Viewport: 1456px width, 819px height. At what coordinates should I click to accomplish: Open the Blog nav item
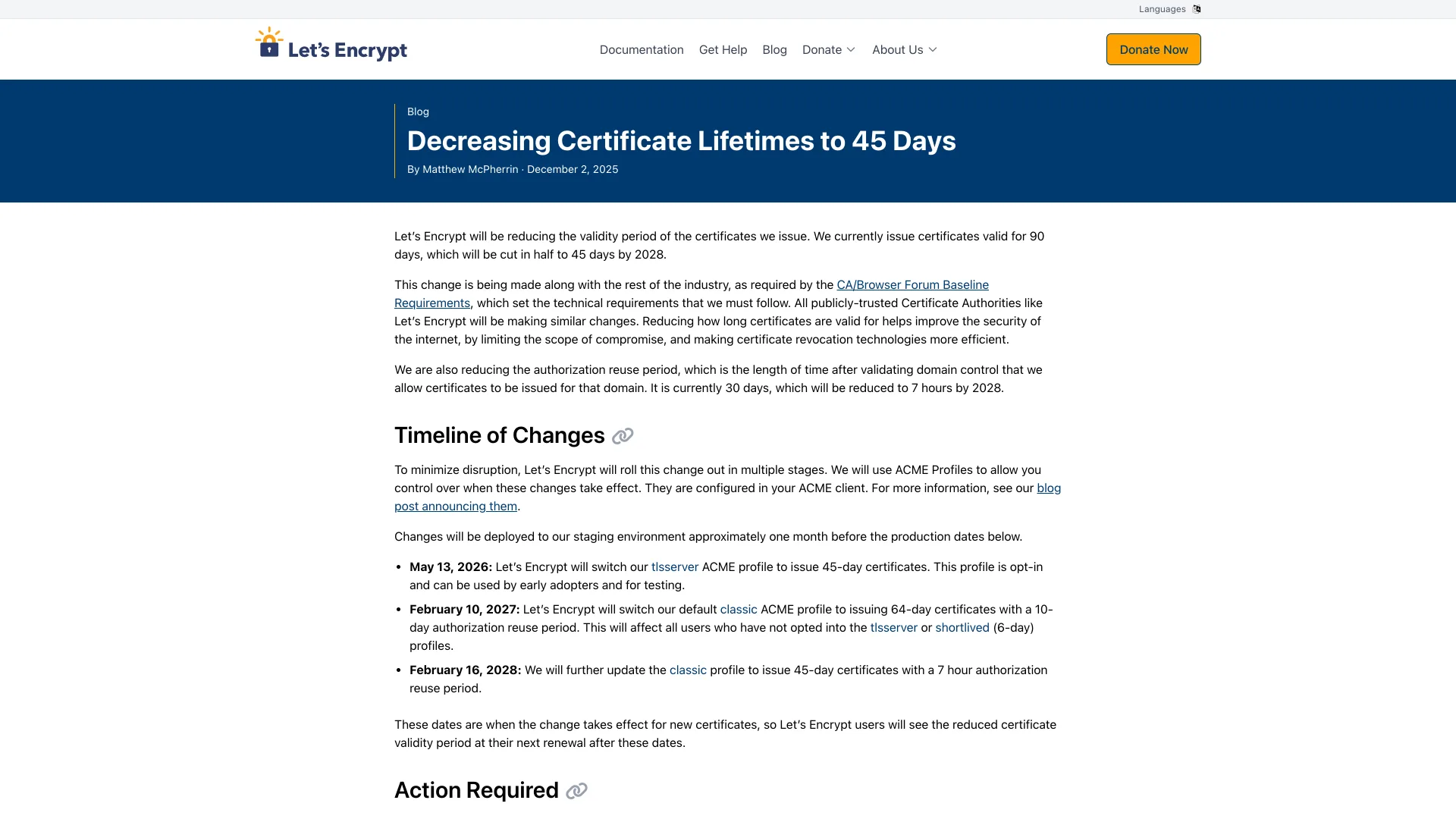coord(774,49)
